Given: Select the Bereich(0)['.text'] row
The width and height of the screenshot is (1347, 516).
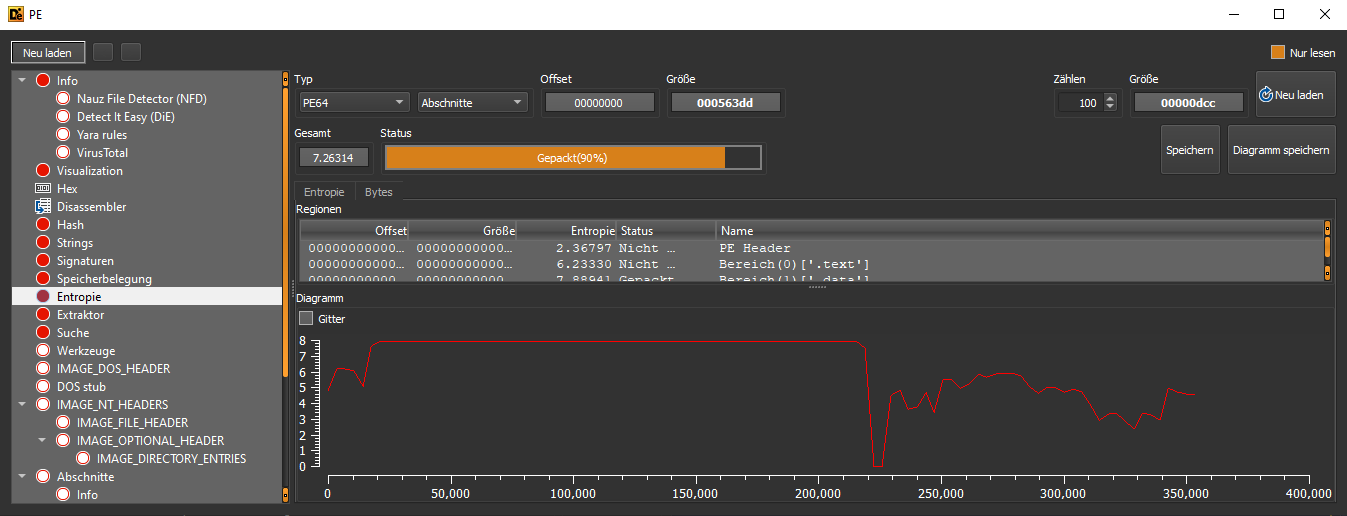Looking at the screenshot, I should coord(811,264).
